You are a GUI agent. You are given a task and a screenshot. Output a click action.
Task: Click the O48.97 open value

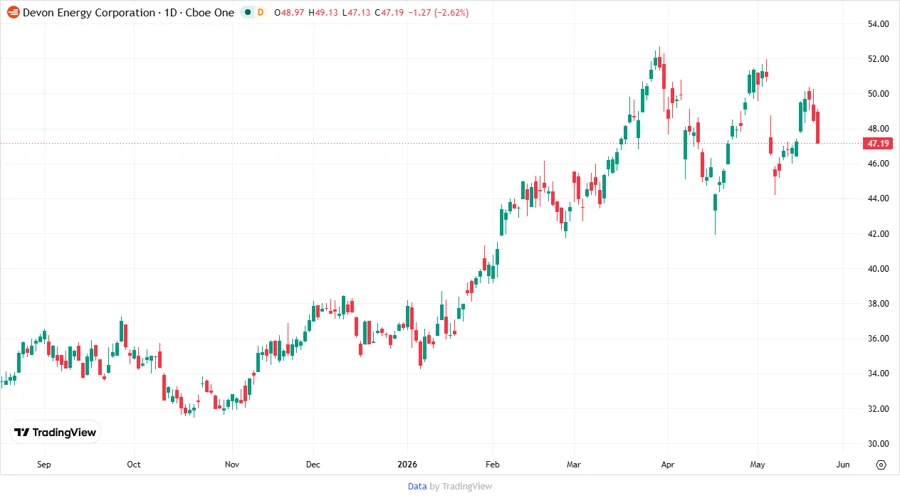tap(289, 12)
